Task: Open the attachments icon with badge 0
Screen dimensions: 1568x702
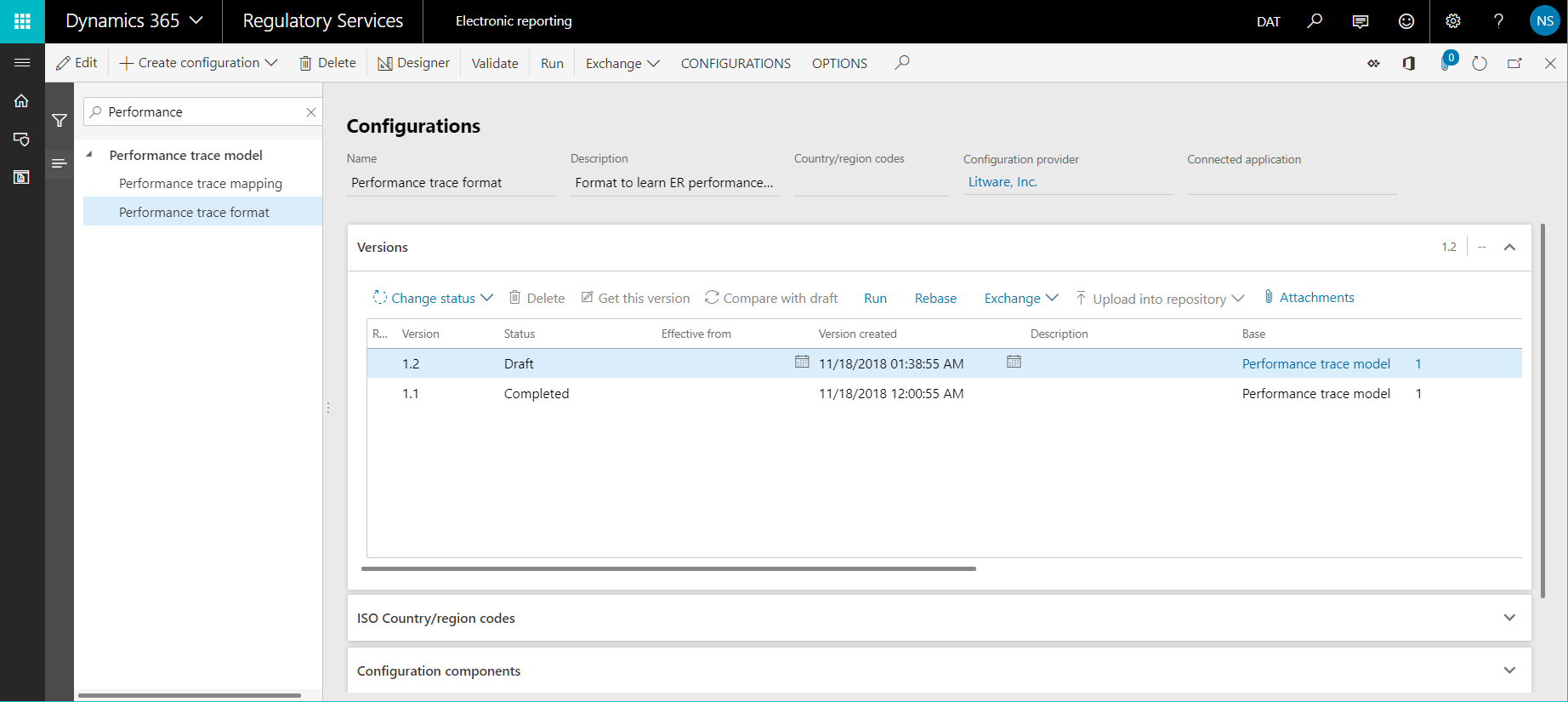Action: point(1447,62)
